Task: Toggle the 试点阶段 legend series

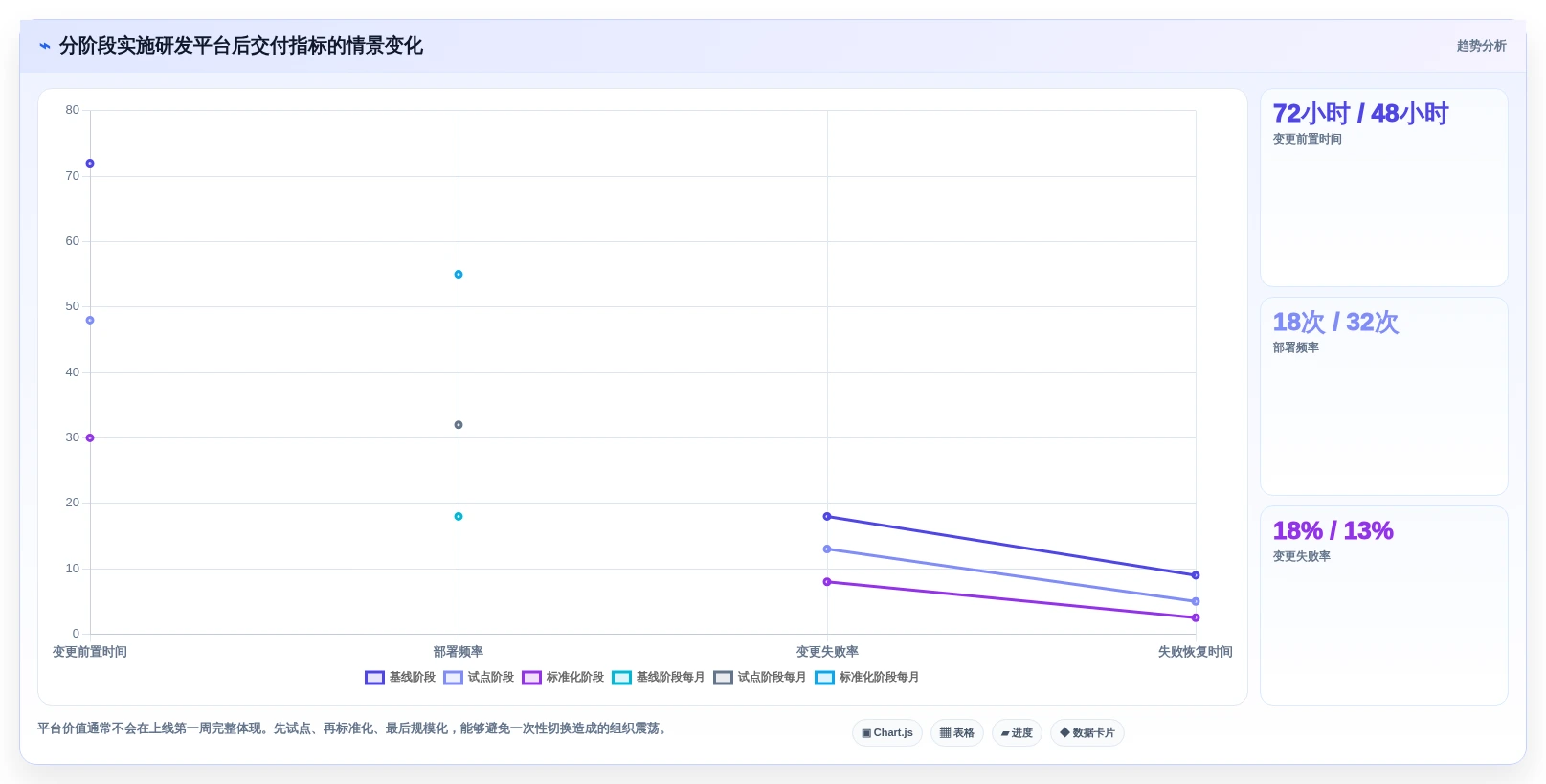Action: click(479, 678)
